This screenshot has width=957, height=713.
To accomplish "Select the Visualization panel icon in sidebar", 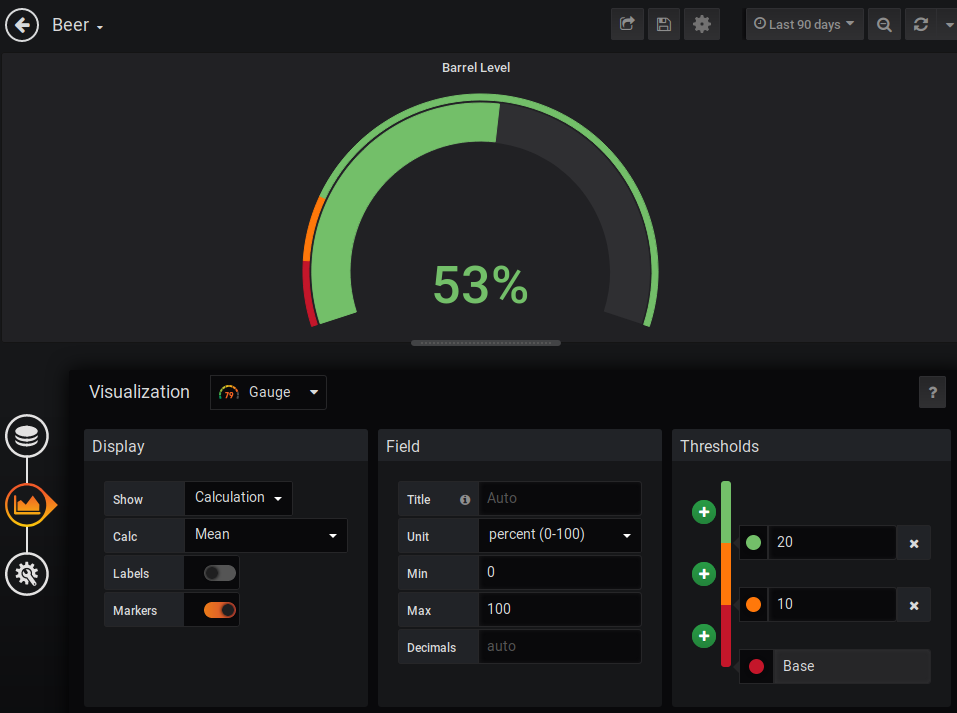I will click(x=27, y=505).
